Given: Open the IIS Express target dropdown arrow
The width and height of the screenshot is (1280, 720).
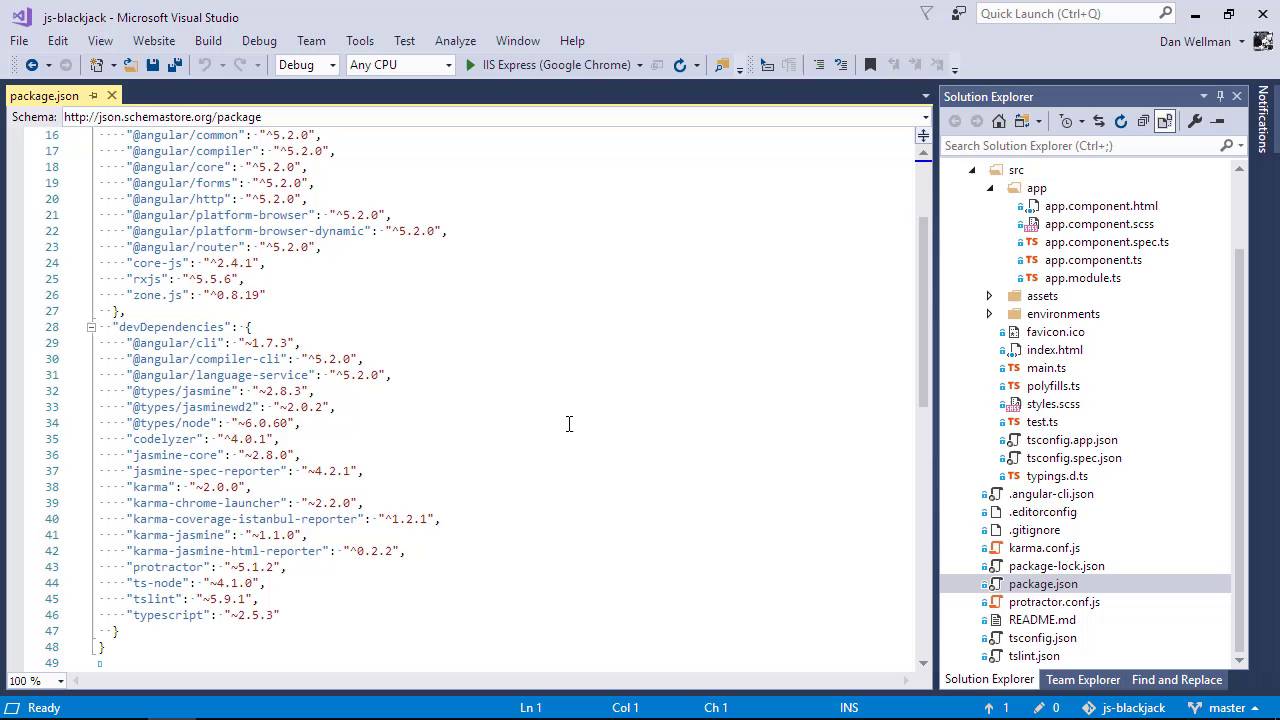Looking at the screenshot, I should [x=640, y=65].
